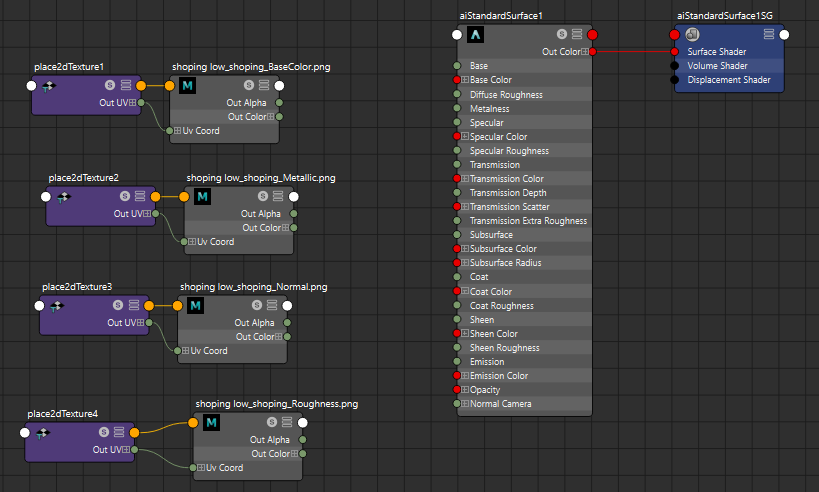Expand the Out Color plus on aiStandardSurface1
The image size is (819, 492).
(x=584, y=52)
